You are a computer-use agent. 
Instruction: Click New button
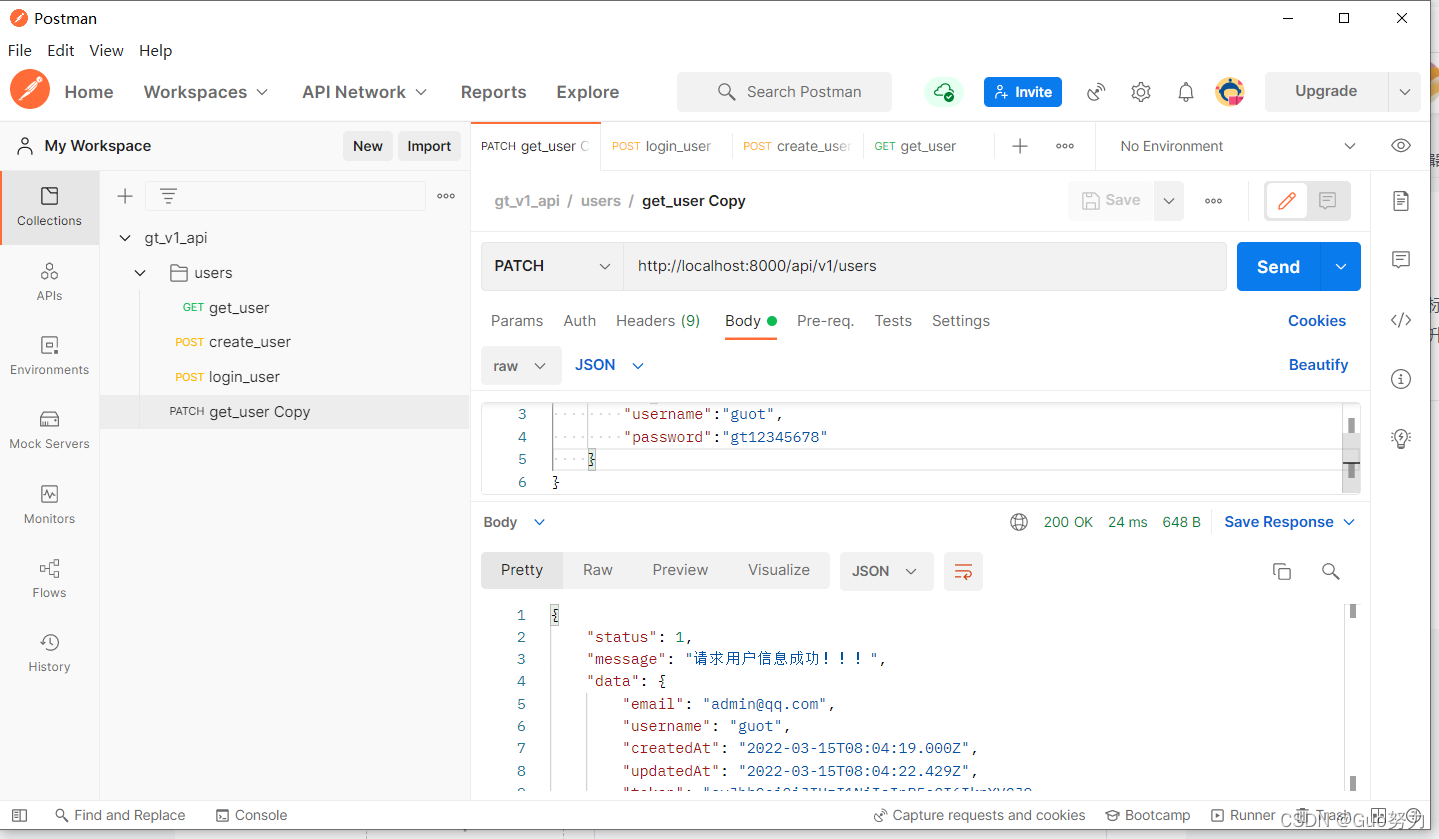367,146
